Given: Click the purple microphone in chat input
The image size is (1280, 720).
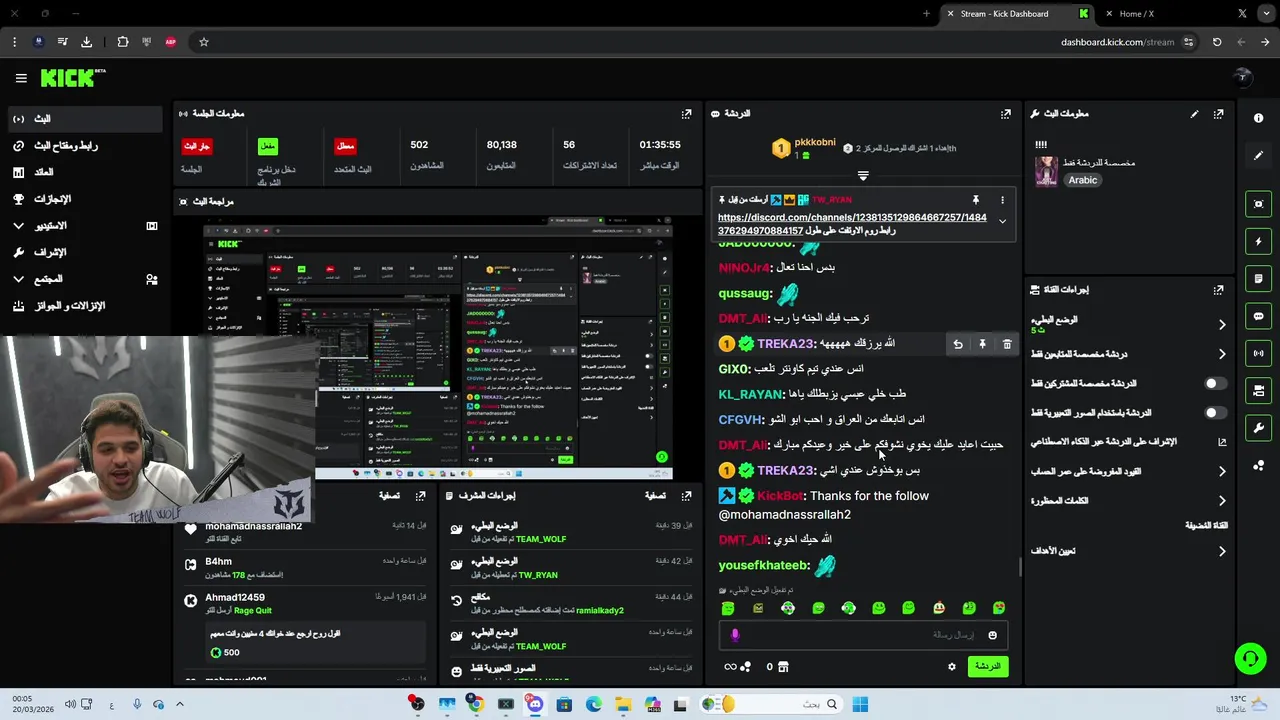Looking at the screenshot, I should click(735, 635).
